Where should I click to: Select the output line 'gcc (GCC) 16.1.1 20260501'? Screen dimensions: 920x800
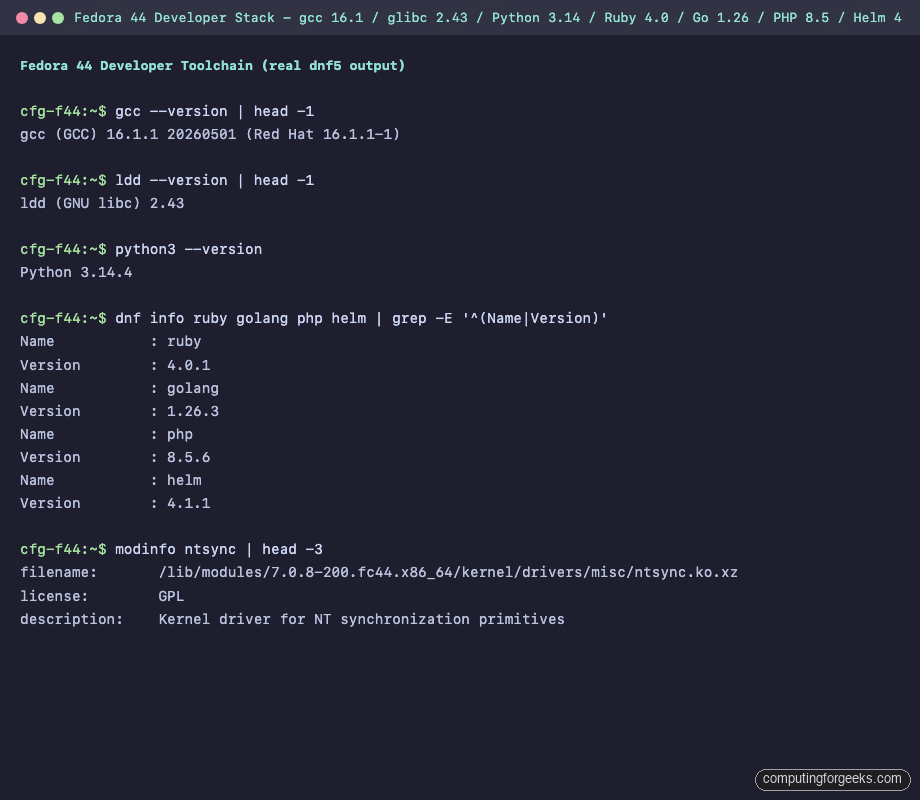tap(128, 134)
